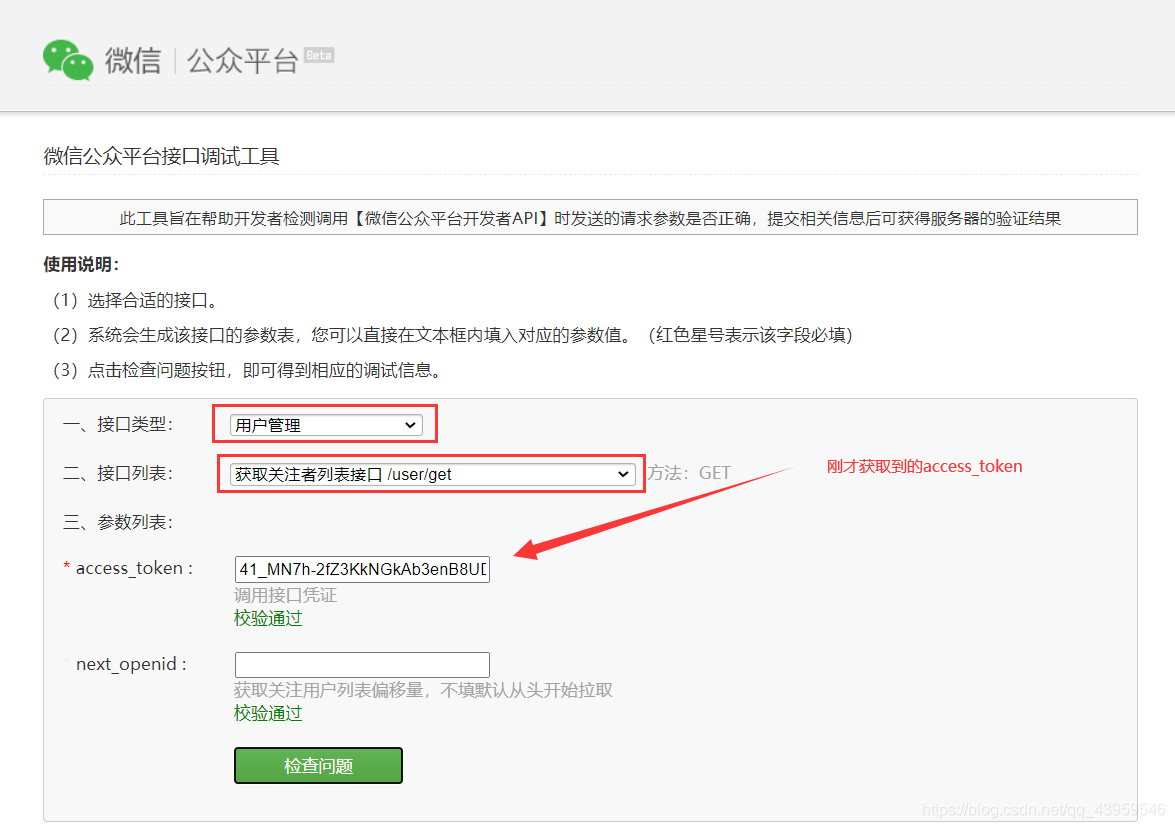
Task: Click the instruction line (1) 选择合适的接口
Action: 135,300
